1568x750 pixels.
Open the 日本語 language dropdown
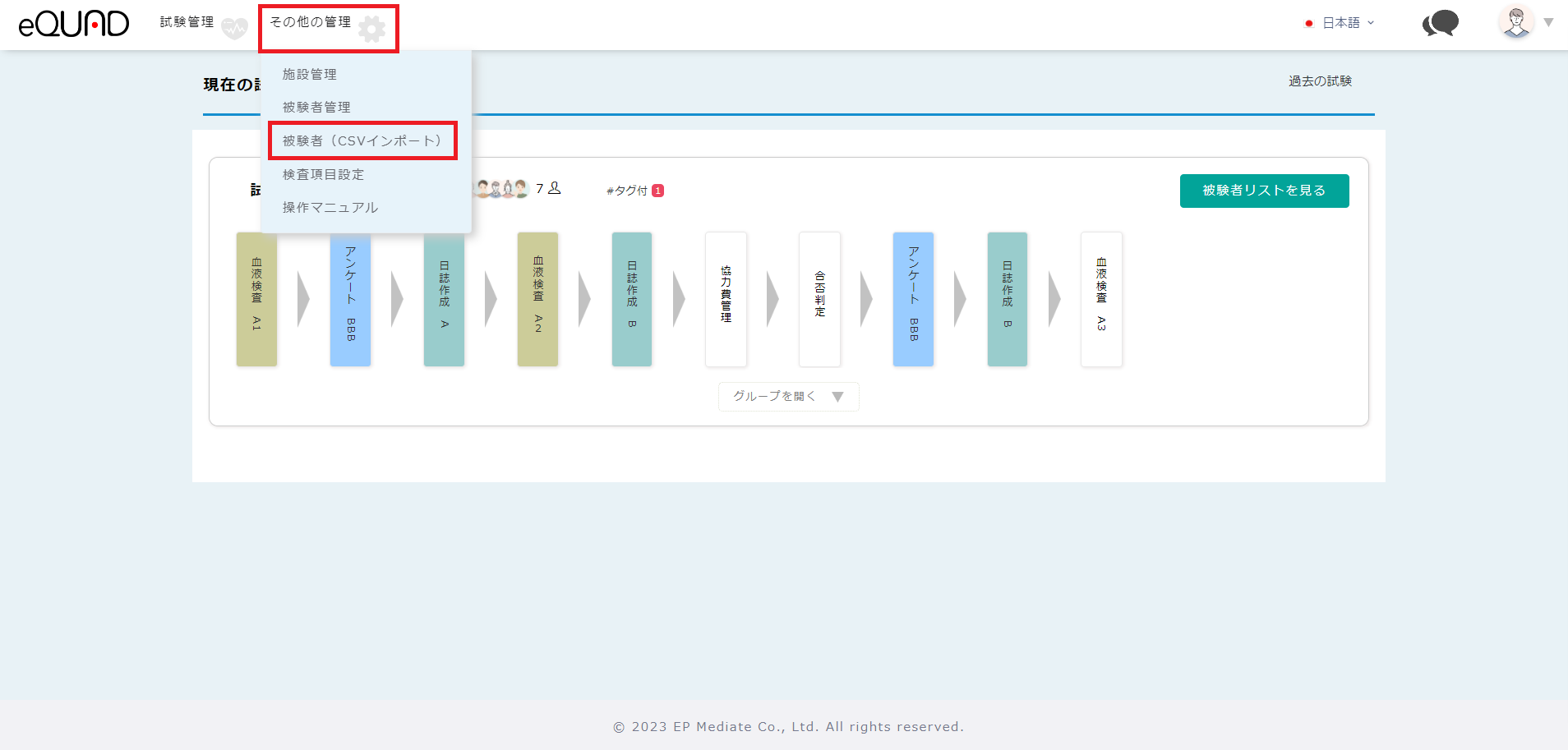point(1340,23)
